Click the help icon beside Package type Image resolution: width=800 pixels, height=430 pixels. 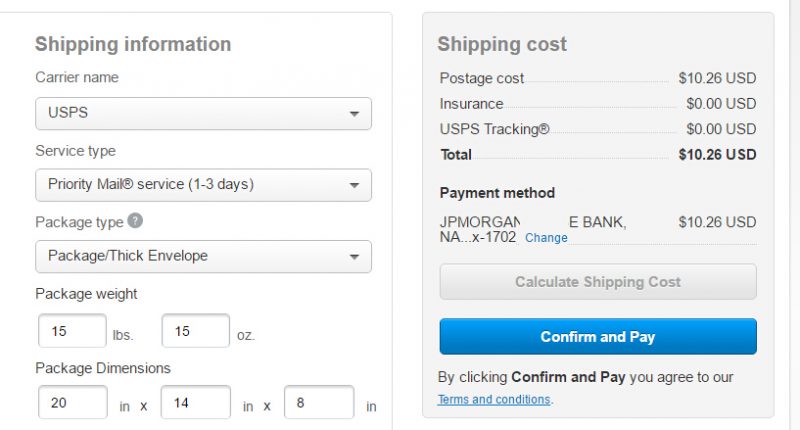tap(135, 222)
